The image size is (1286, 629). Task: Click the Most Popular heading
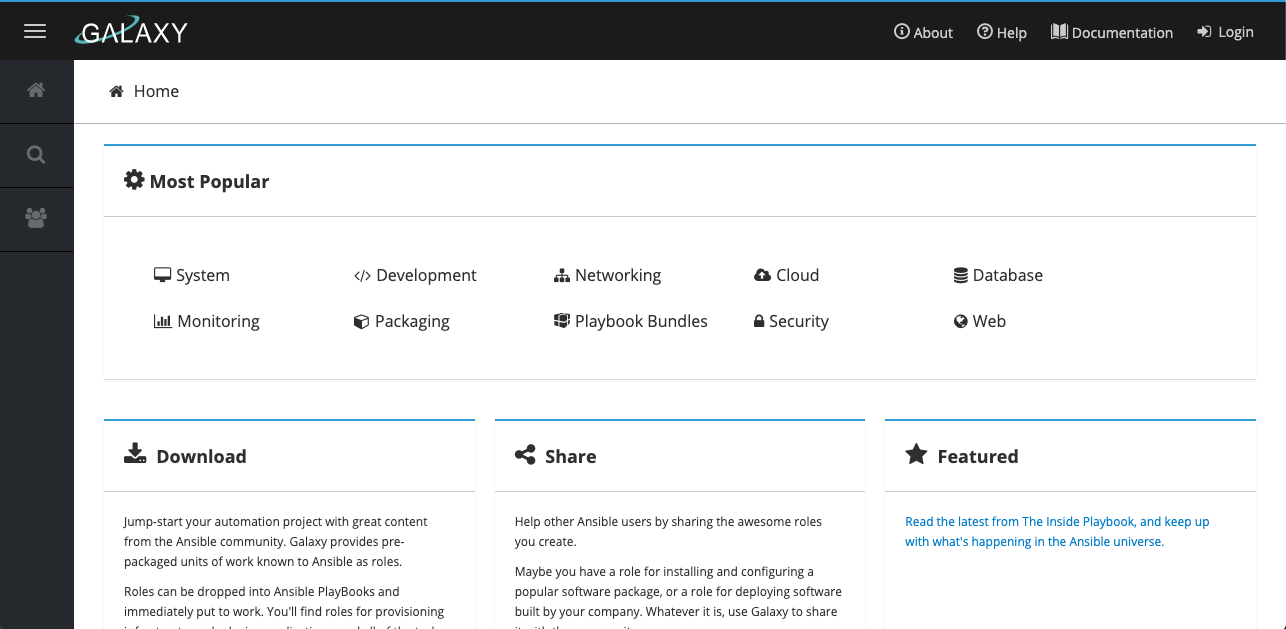(209, 181)
